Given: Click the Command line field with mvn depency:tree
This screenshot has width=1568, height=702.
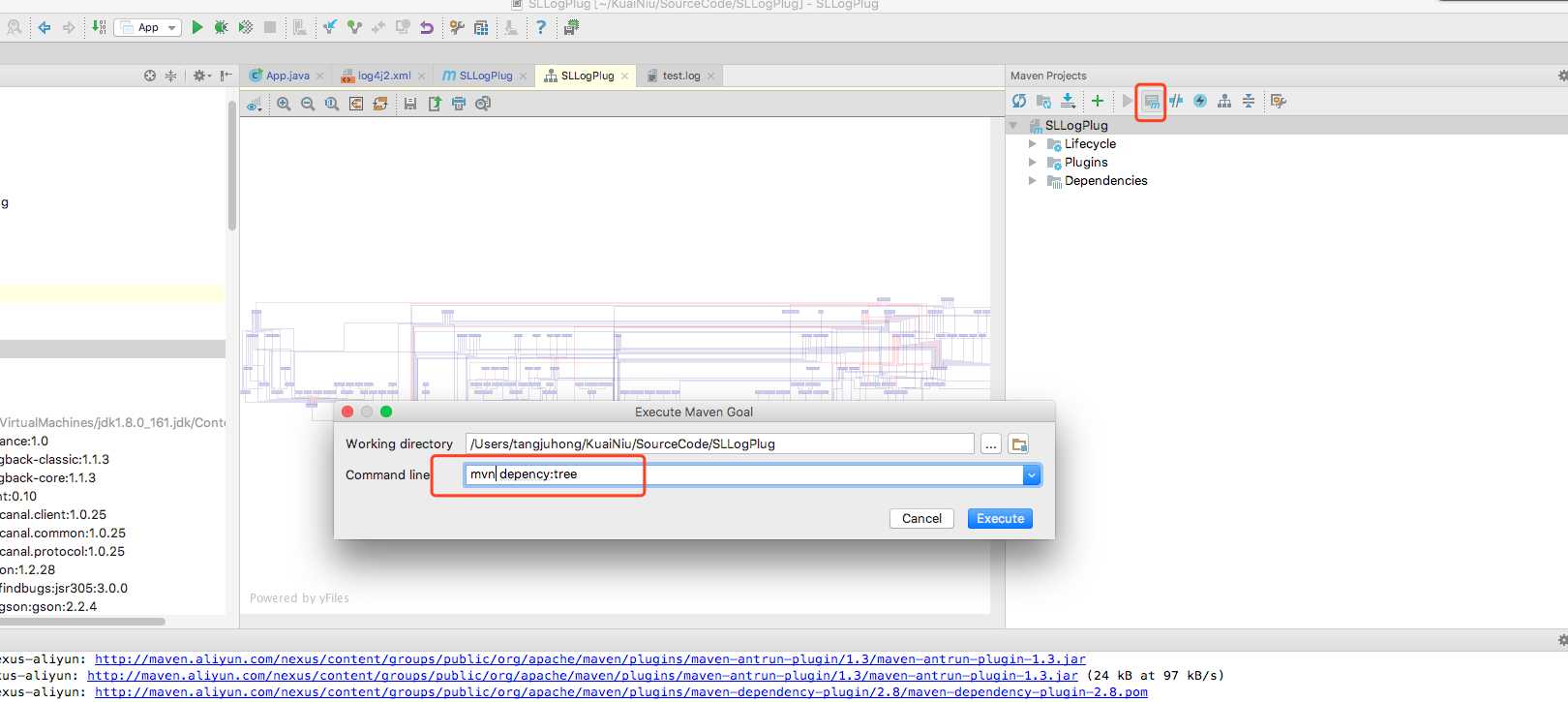Looking at the screenshot, I should tap(743, 474).
